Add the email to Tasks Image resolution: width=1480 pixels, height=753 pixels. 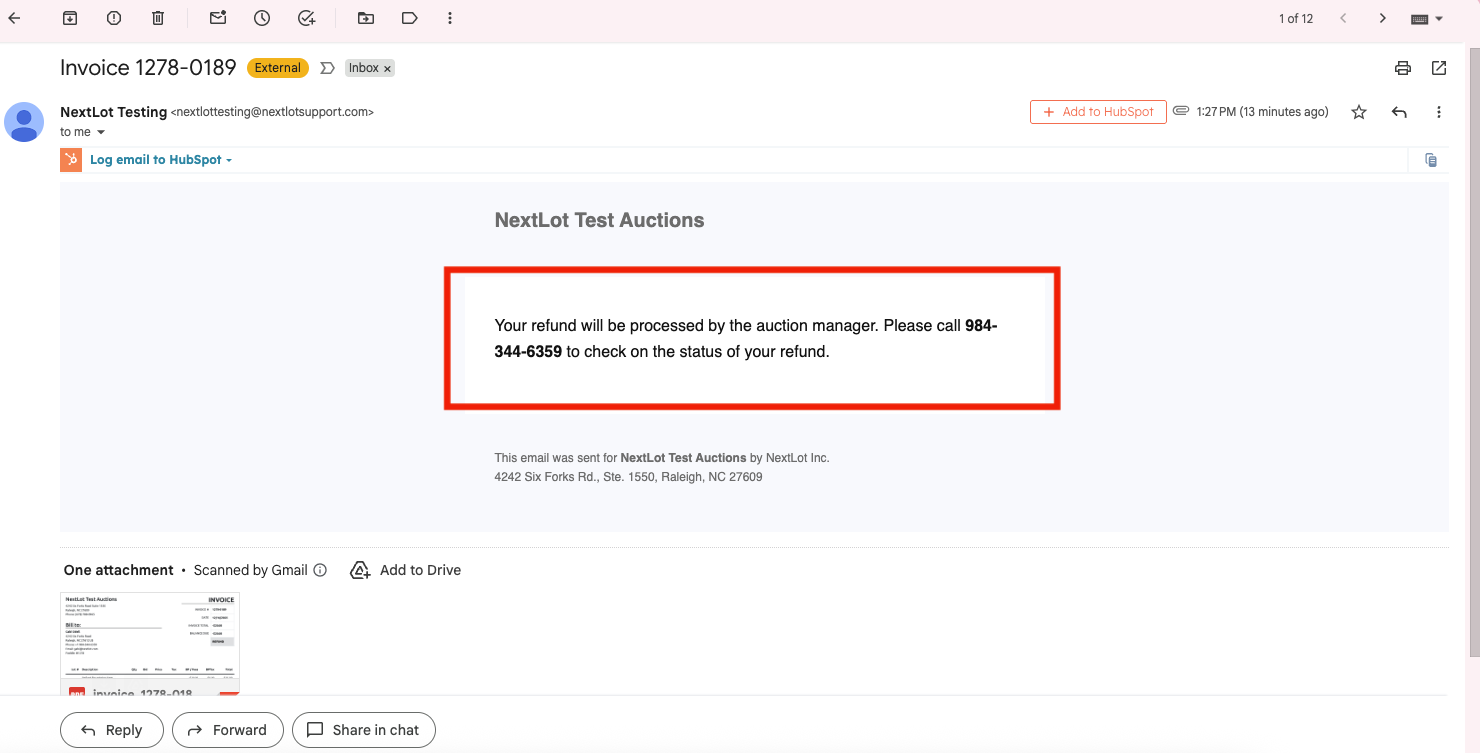click(307, 18)
